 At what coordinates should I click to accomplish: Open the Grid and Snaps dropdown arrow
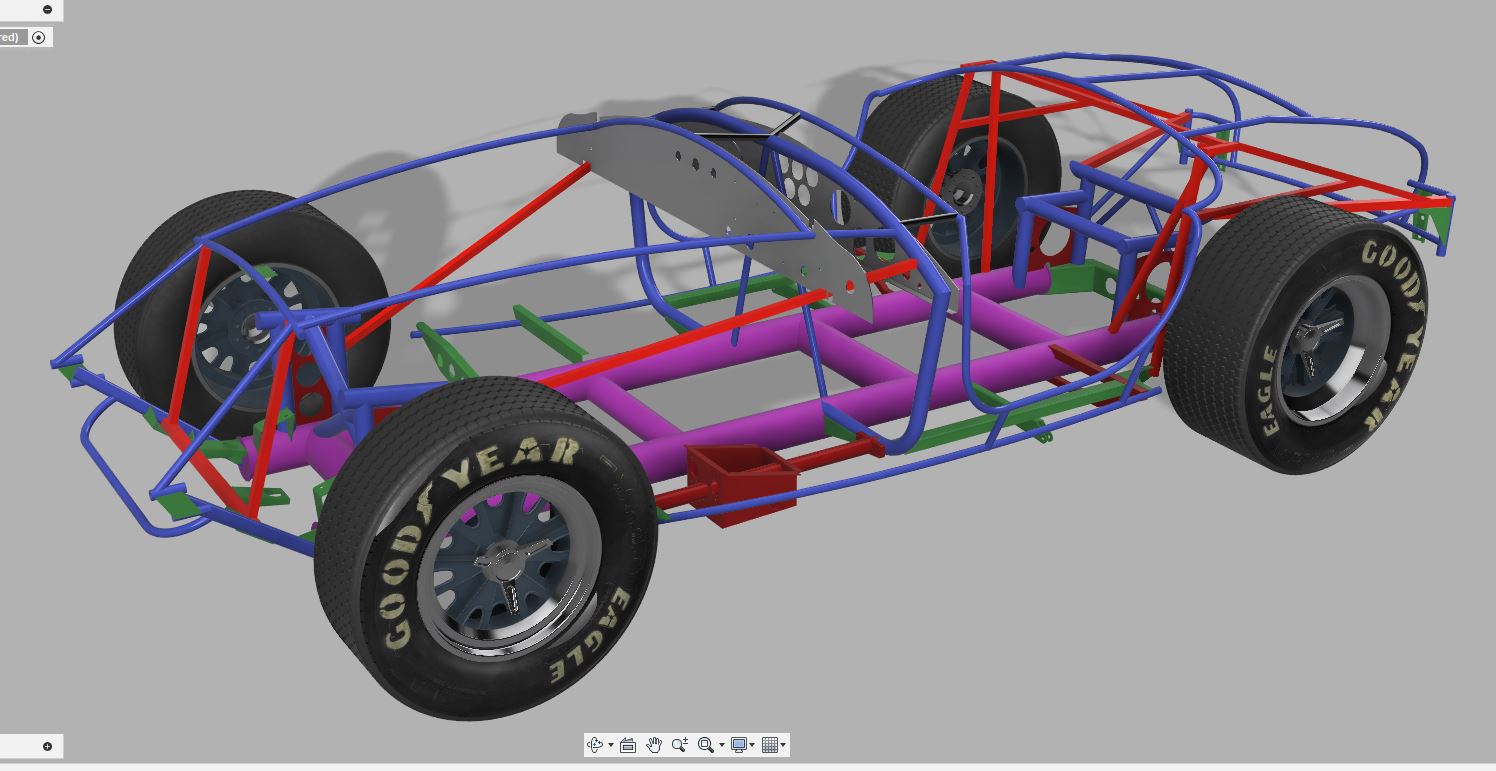[783, 745]
